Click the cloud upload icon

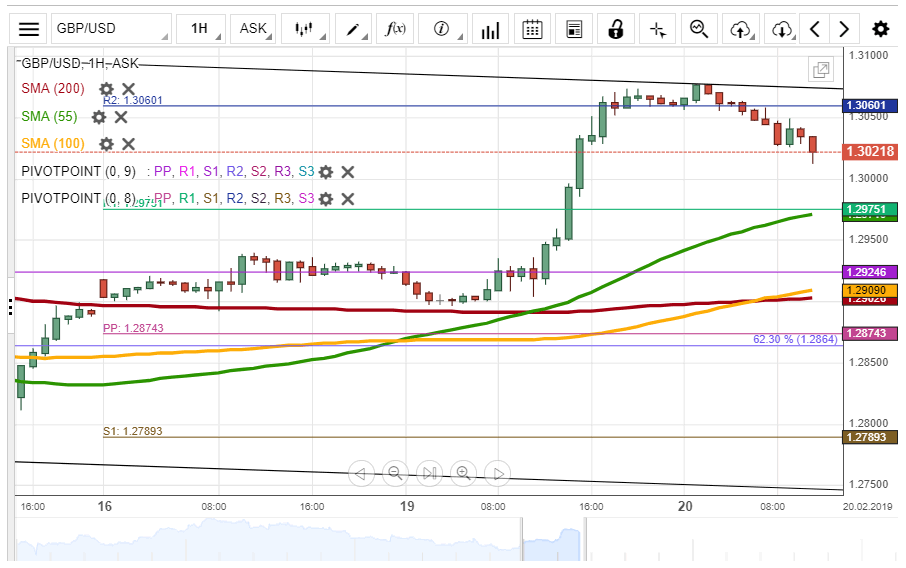(x=740, y=29)
